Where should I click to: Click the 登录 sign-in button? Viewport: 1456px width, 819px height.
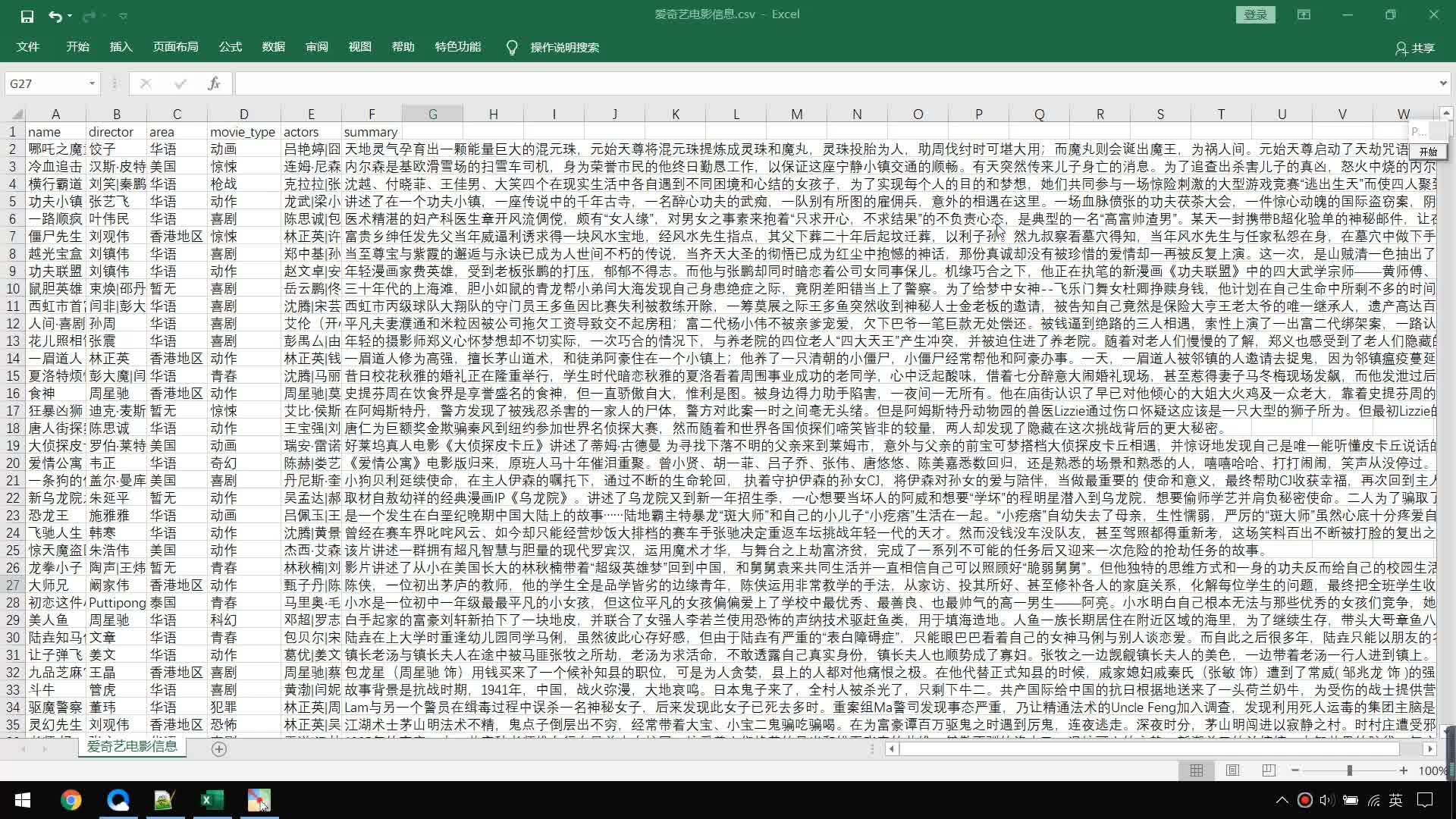(x=1255, y=14)
